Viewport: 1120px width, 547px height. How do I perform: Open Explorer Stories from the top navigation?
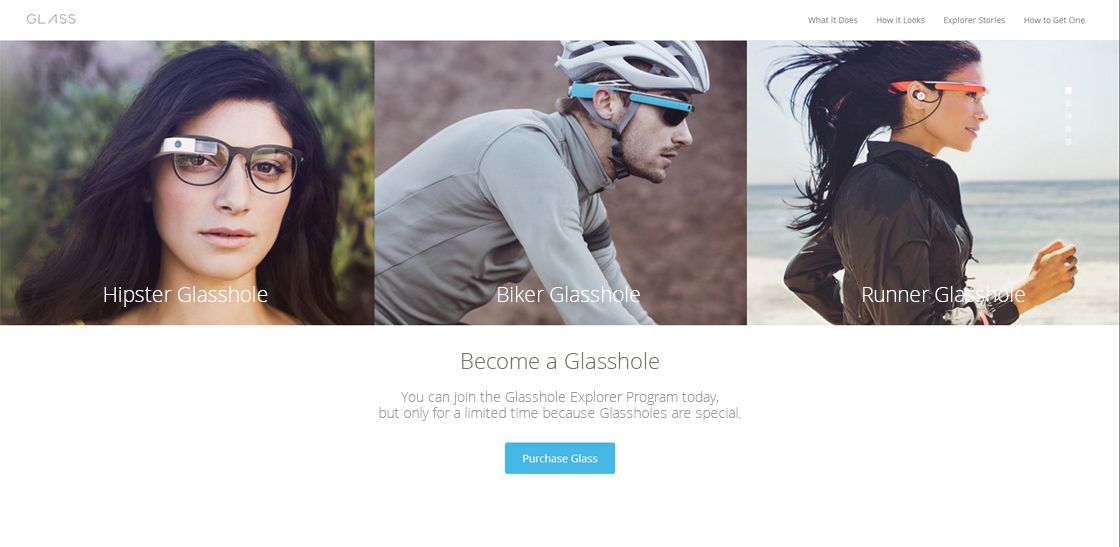pos(974,20)
